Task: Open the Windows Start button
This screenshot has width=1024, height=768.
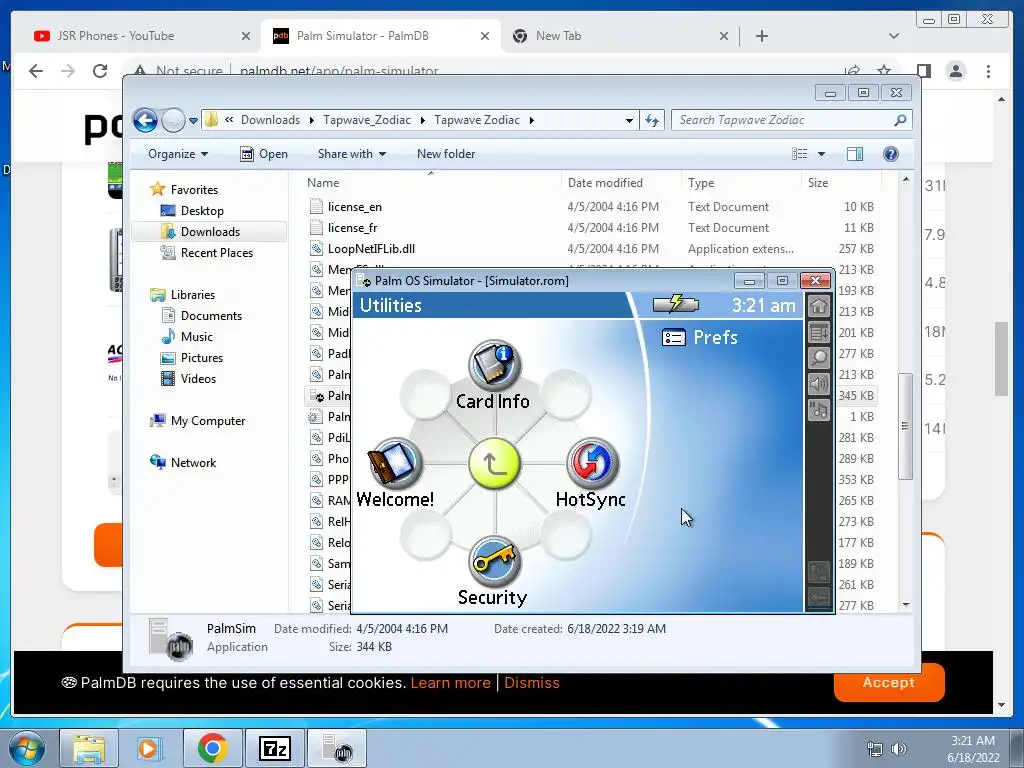Action: click(x=26, y=748)
